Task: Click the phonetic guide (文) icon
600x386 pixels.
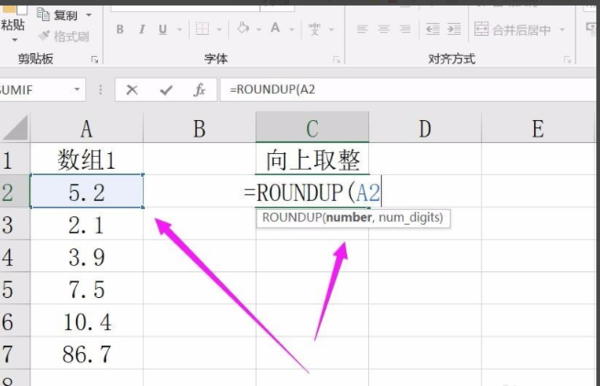Action: 315,29
